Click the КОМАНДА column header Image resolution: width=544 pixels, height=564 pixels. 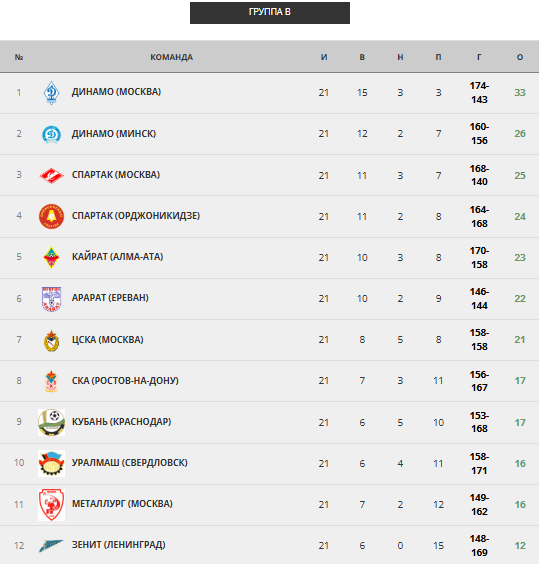coord(171,57)
